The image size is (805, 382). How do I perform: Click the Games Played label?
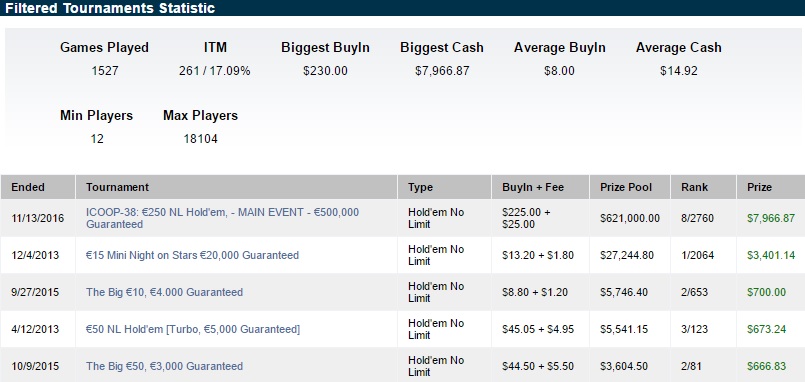tap(104, 48)
